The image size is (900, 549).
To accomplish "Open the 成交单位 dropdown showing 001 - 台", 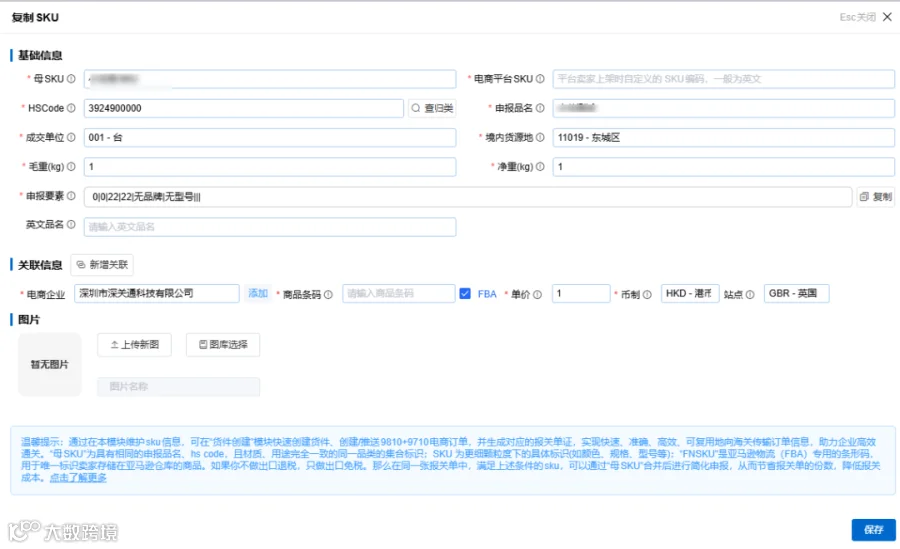I will click(270, 137).
